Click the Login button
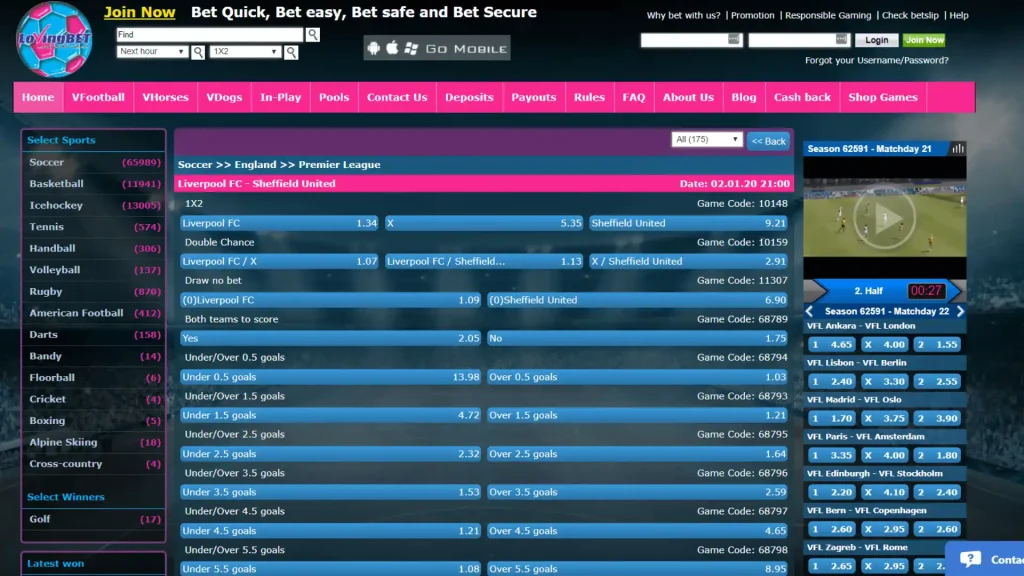1024x576 pixels. (876, 40)
